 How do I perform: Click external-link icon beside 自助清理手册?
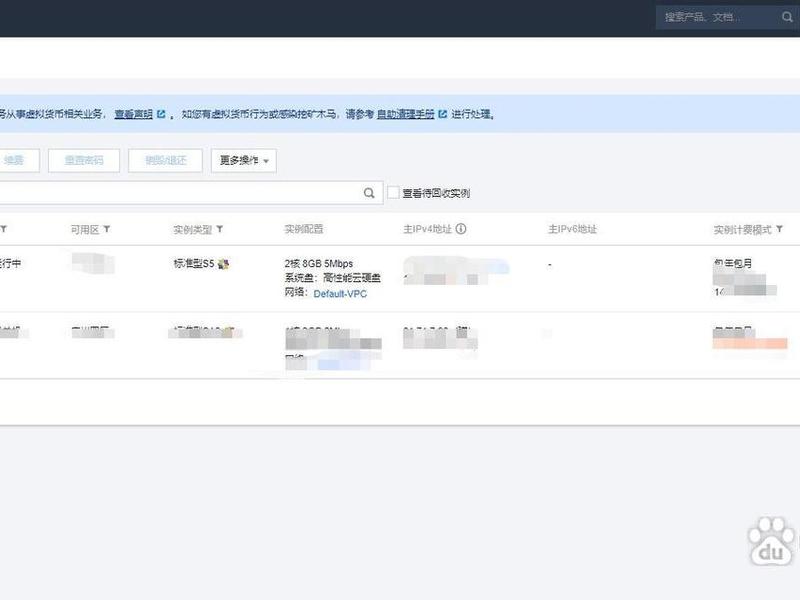(x=442, y=114)
